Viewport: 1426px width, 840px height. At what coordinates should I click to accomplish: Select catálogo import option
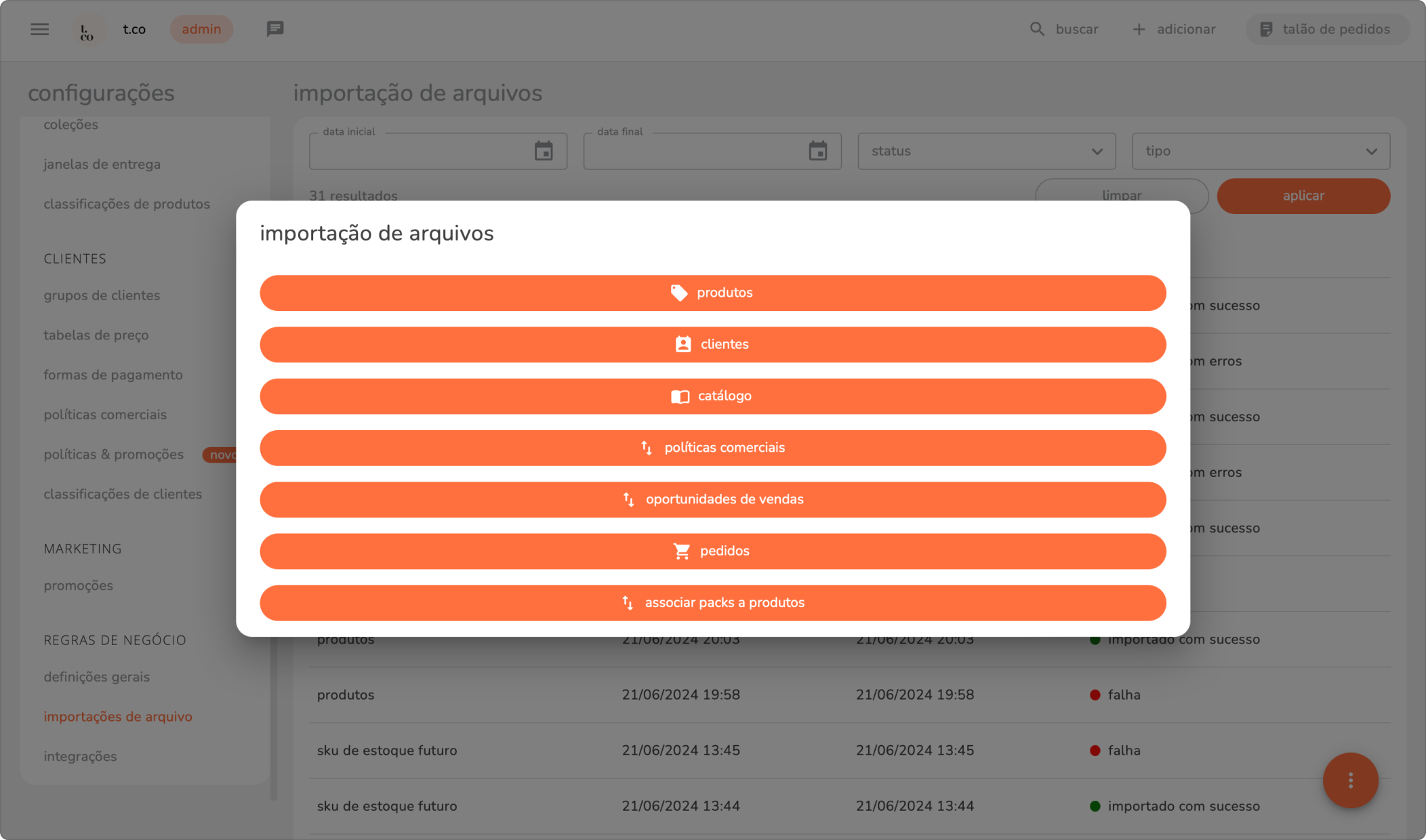[x=712, y=396]
